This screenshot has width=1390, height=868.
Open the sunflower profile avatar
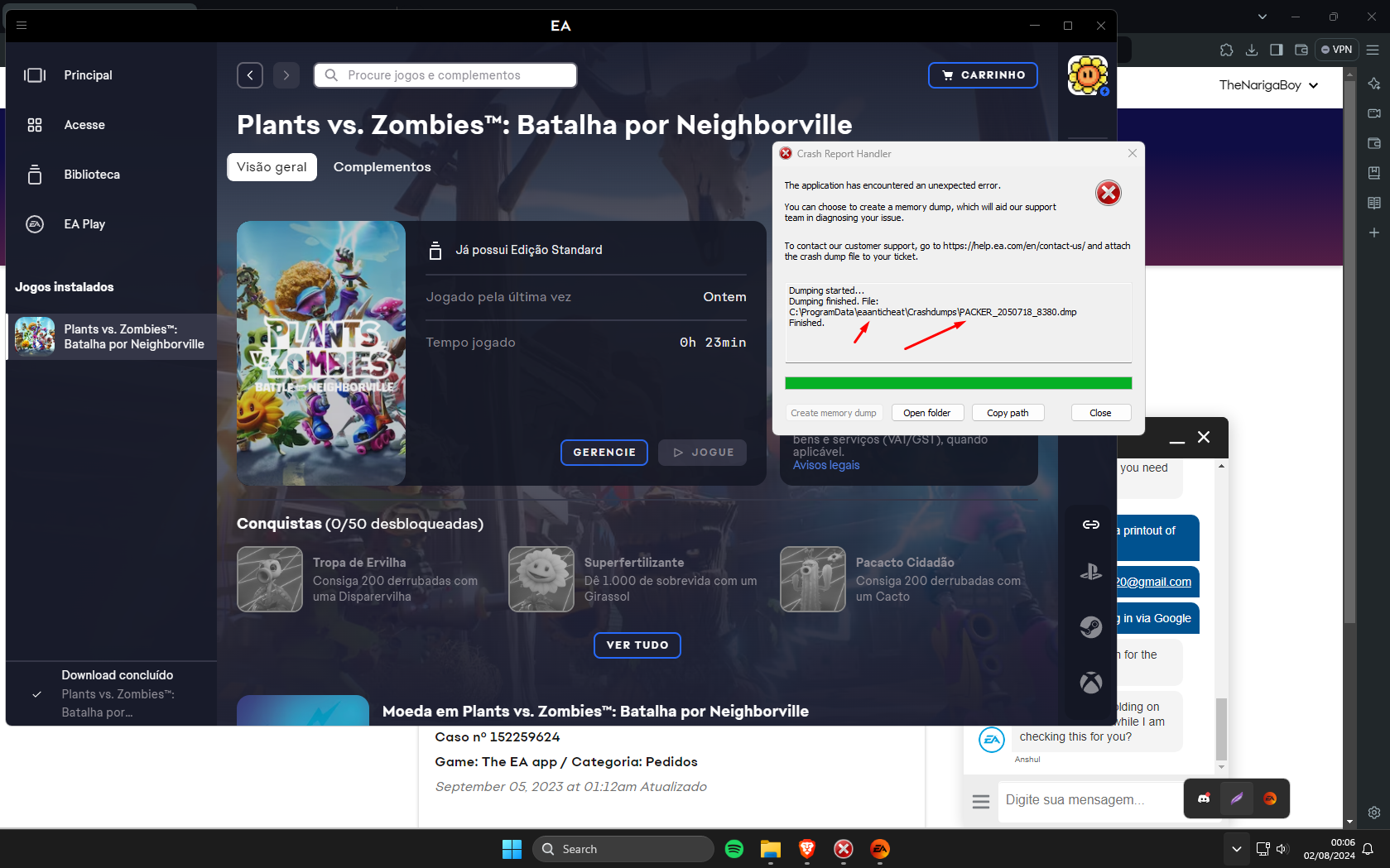(x=1088, y=75)
